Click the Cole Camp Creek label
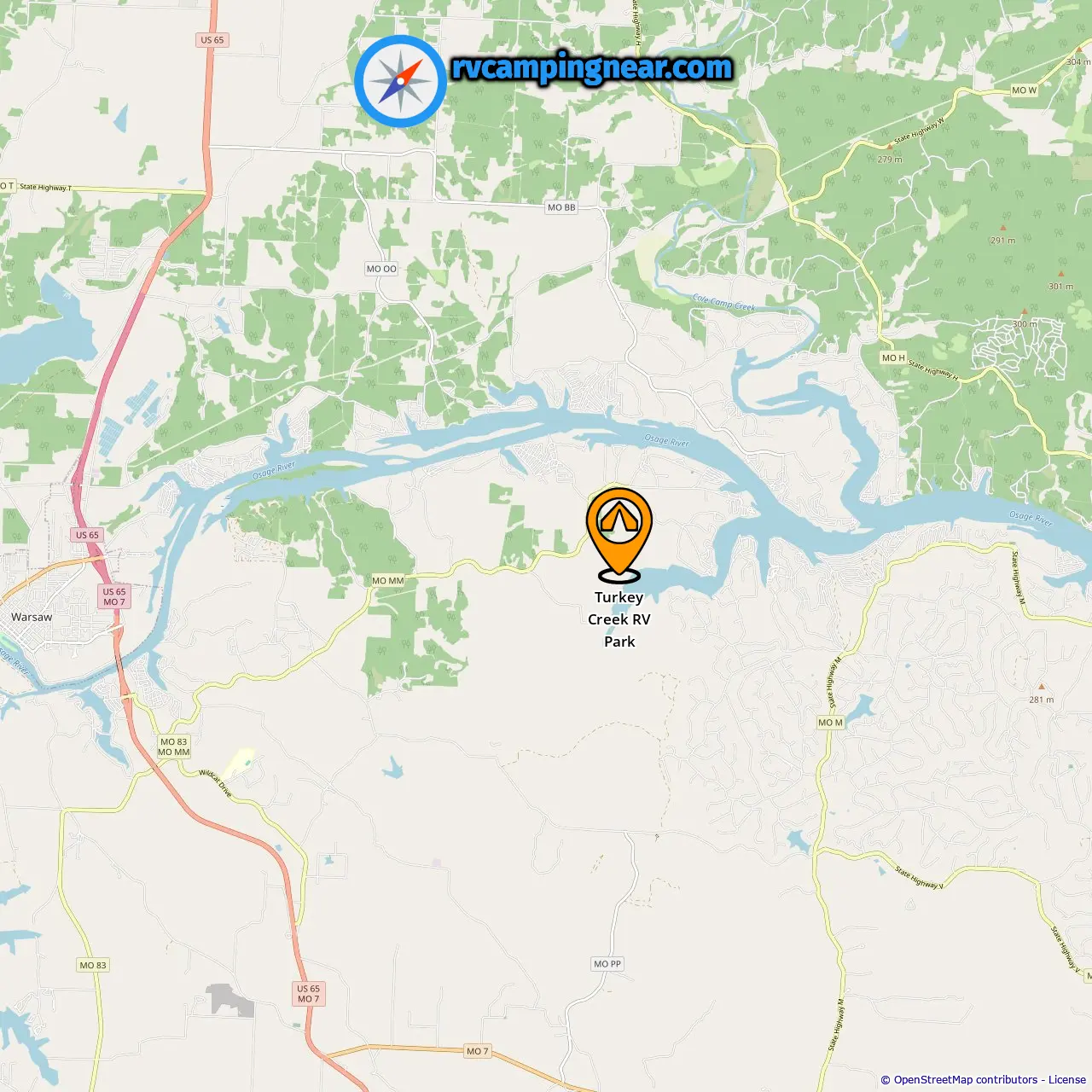This screenshot has width=1092, height=1092. pos(723,303)
